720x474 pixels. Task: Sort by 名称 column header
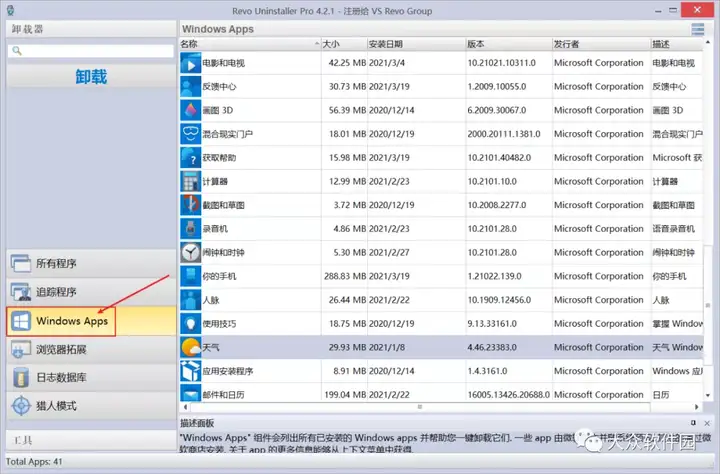point(250,44)
